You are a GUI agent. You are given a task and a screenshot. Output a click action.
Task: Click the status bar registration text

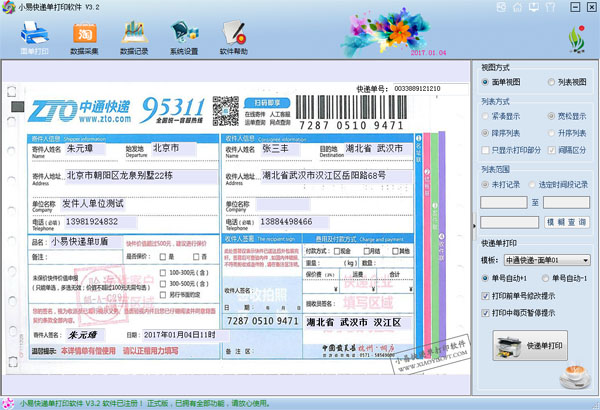click(x=145, y=403)
